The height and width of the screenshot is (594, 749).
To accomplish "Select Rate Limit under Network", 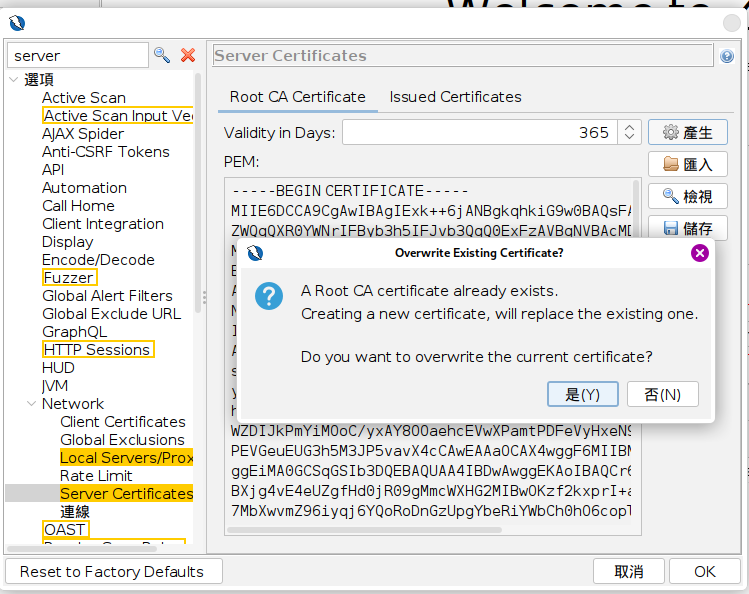I will pos(96,476).
